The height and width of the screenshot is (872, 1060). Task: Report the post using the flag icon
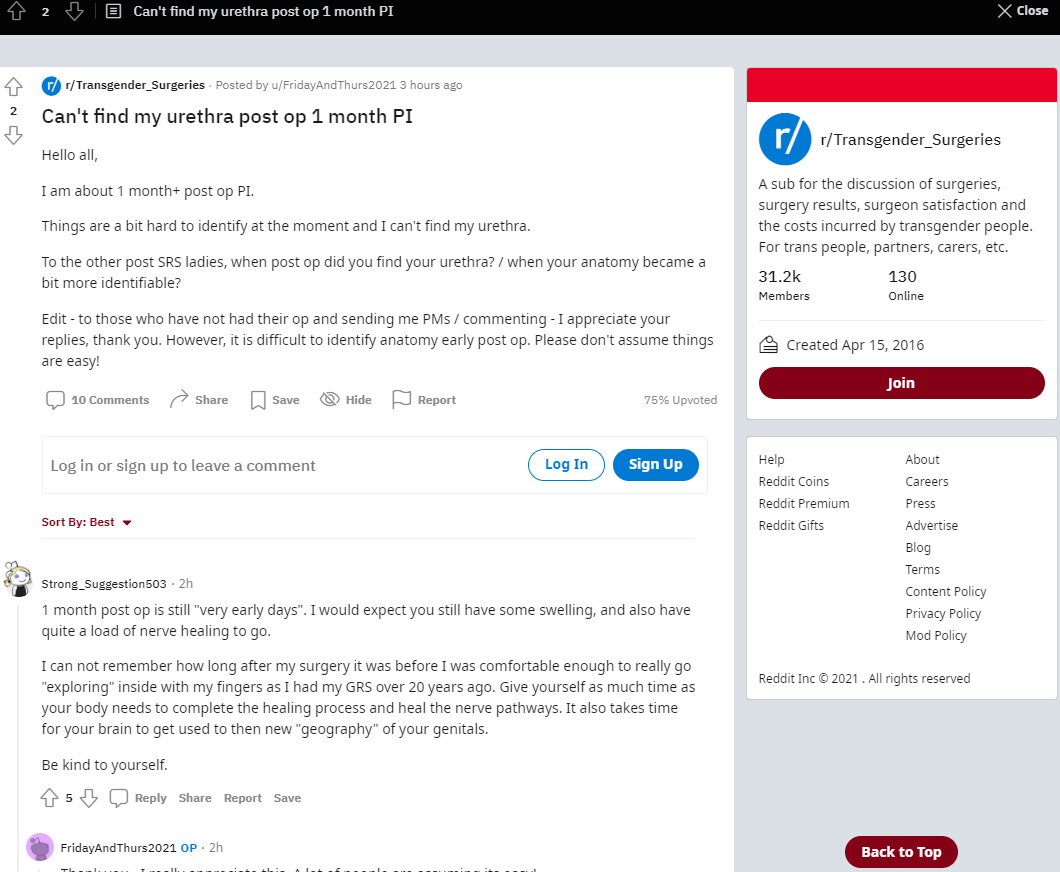[x=402, y=400]
